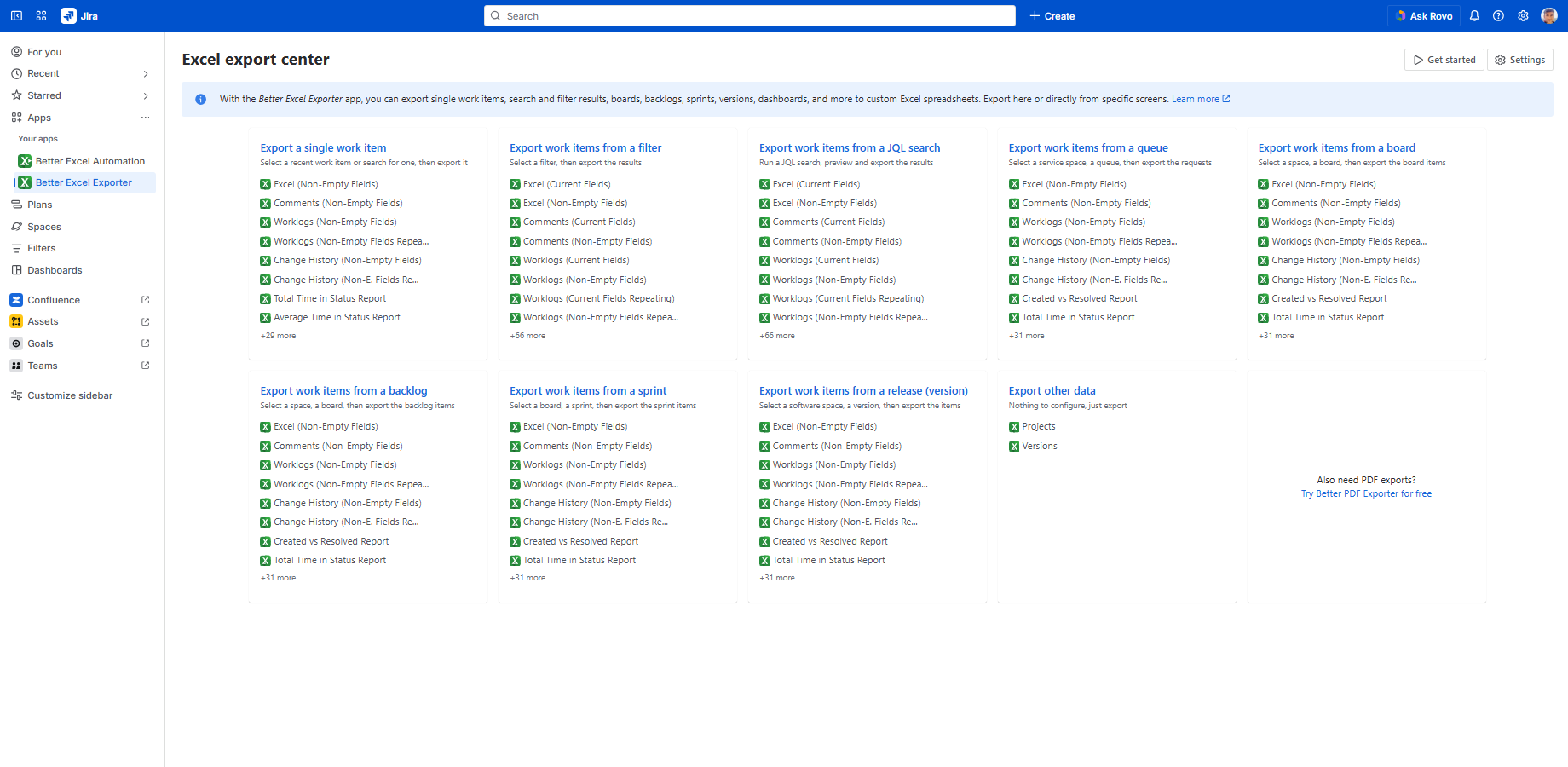The width and height of the screenshot is (1568, 767).
Task: Open the app switcher grid icon
Action: pyautogui.click(x=41, y=16)
